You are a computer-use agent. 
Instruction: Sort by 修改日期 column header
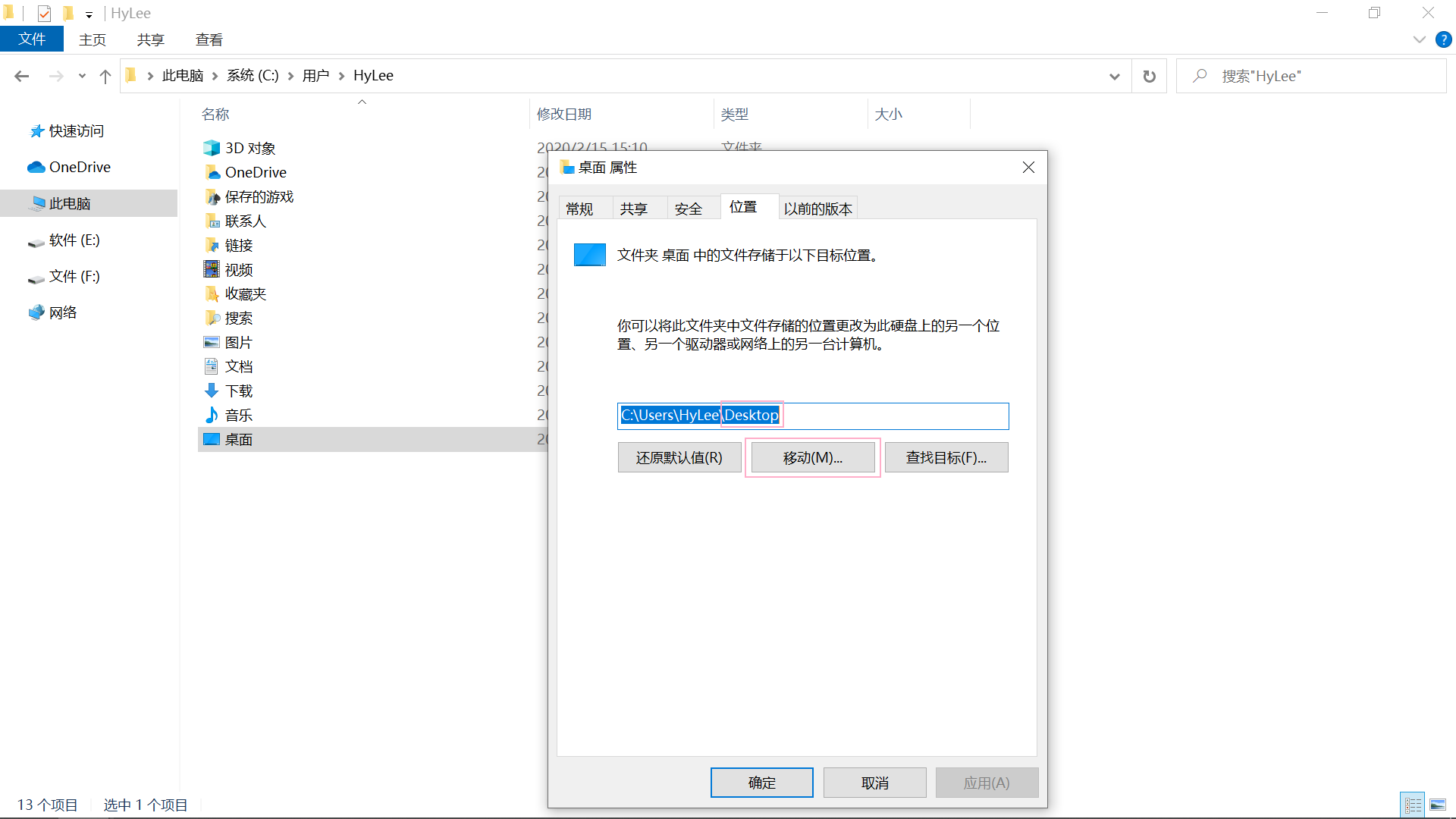point(564,114)
